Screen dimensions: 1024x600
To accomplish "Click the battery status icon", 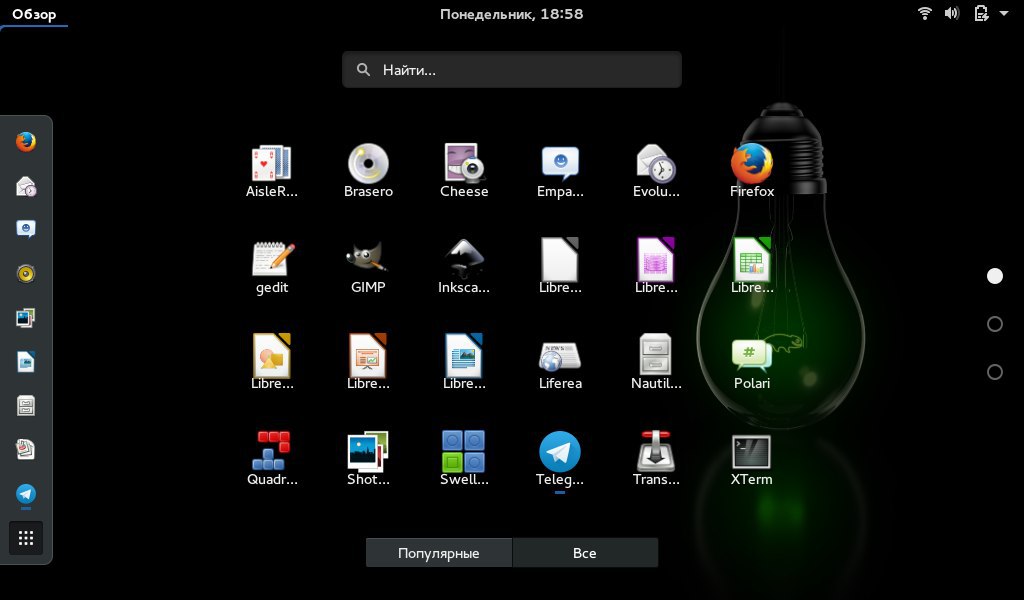I will click(x=981, y=13).
